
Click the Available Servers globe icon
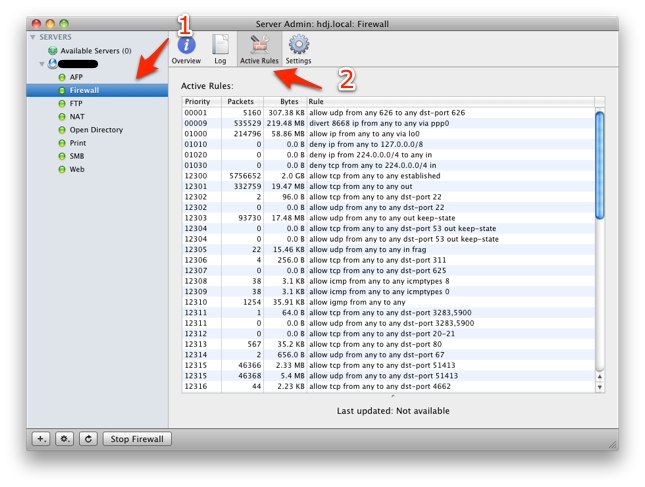click(x=53, y=51)
